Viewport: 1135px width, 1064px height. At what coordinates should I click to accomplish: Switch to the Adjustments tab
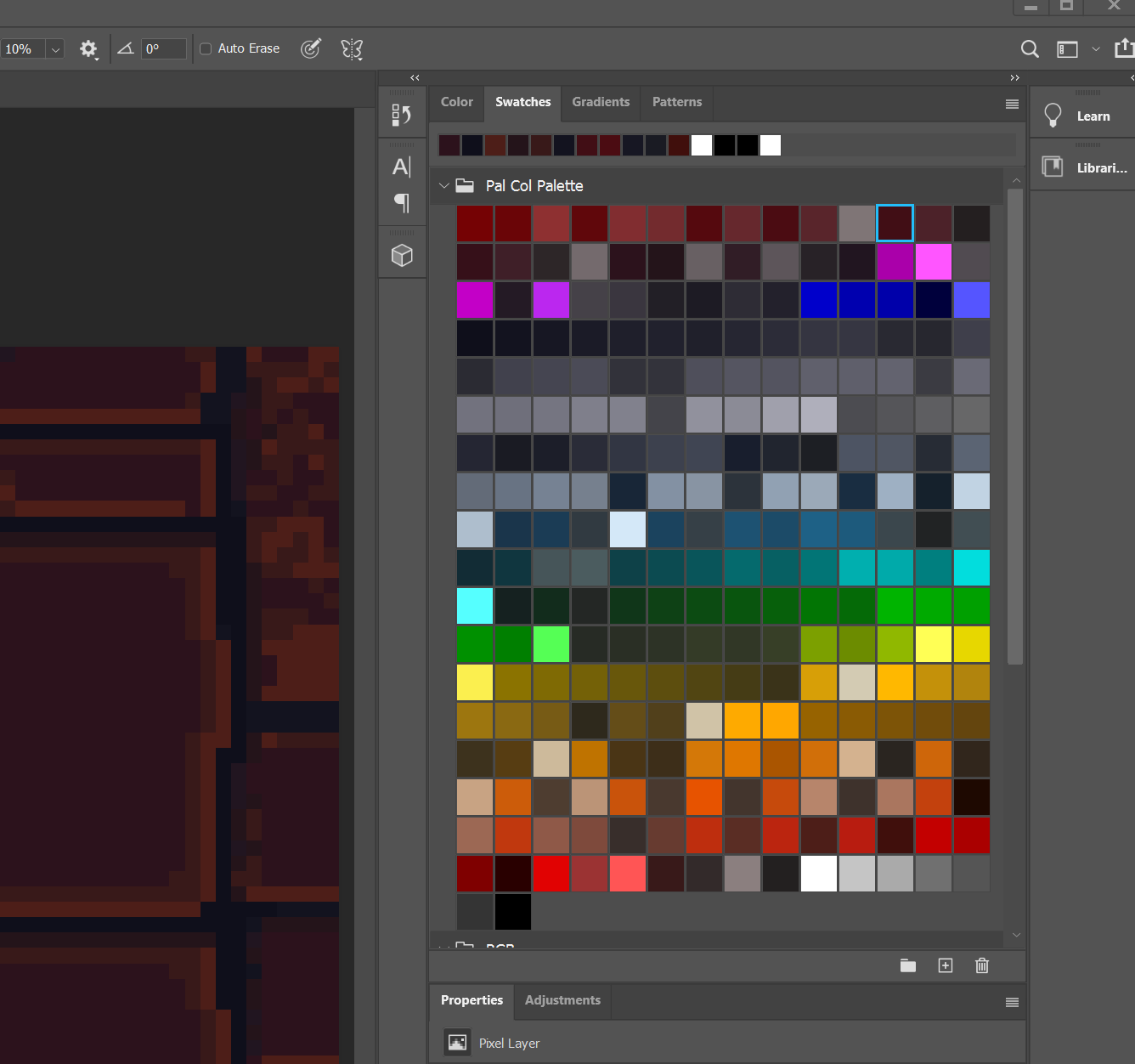[x=562, y=1000]
